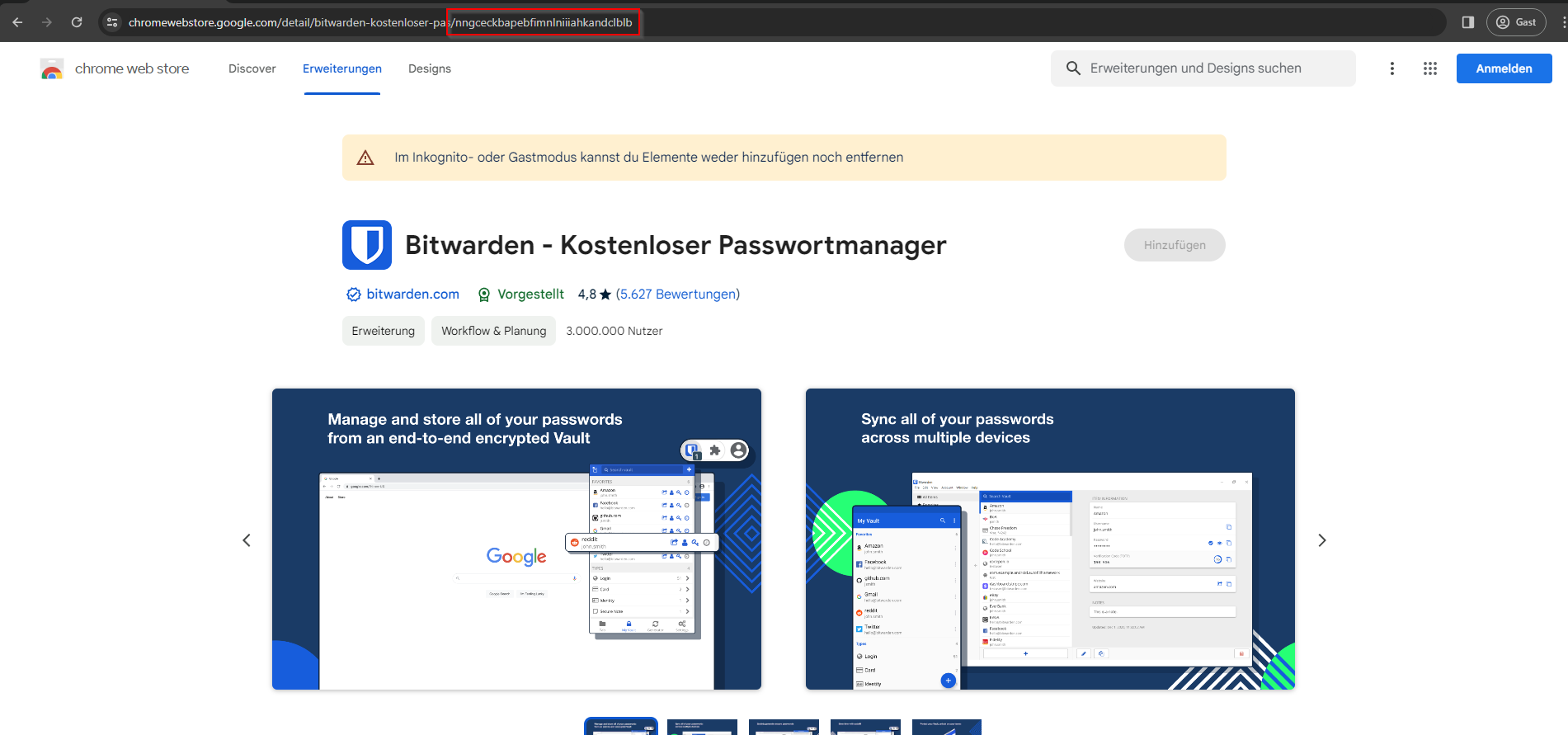Toggle the browser side panel icon
The width and height of the screenshot is (1568, 735).
pos(1468,22)
